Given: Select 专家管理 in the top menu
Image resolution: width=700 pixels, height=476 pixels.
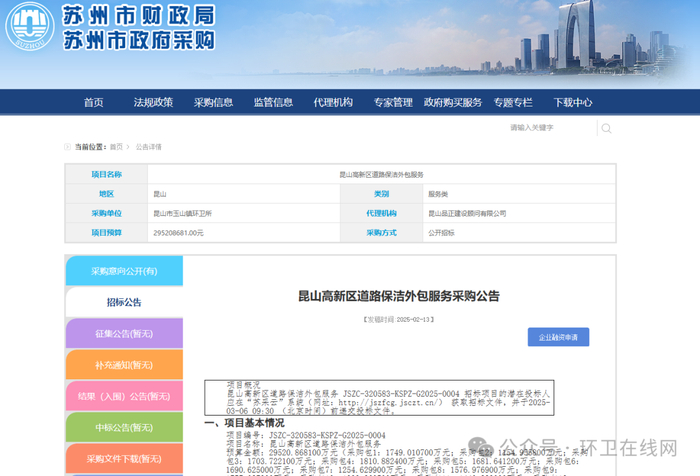Looking at the screenshot, I should (x=393, y=102).
